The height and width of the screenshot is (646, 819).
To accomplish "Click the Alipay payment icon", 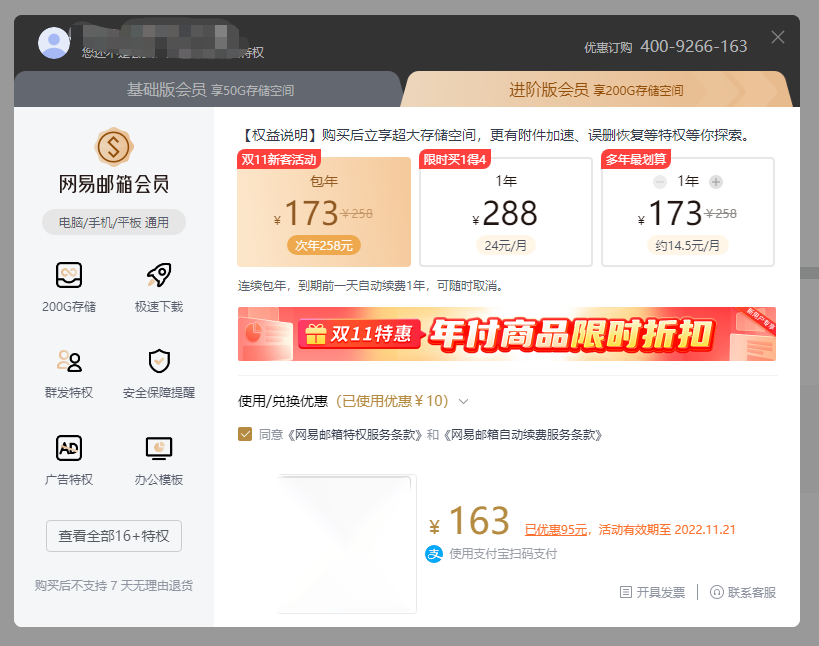I will point(432,554).
